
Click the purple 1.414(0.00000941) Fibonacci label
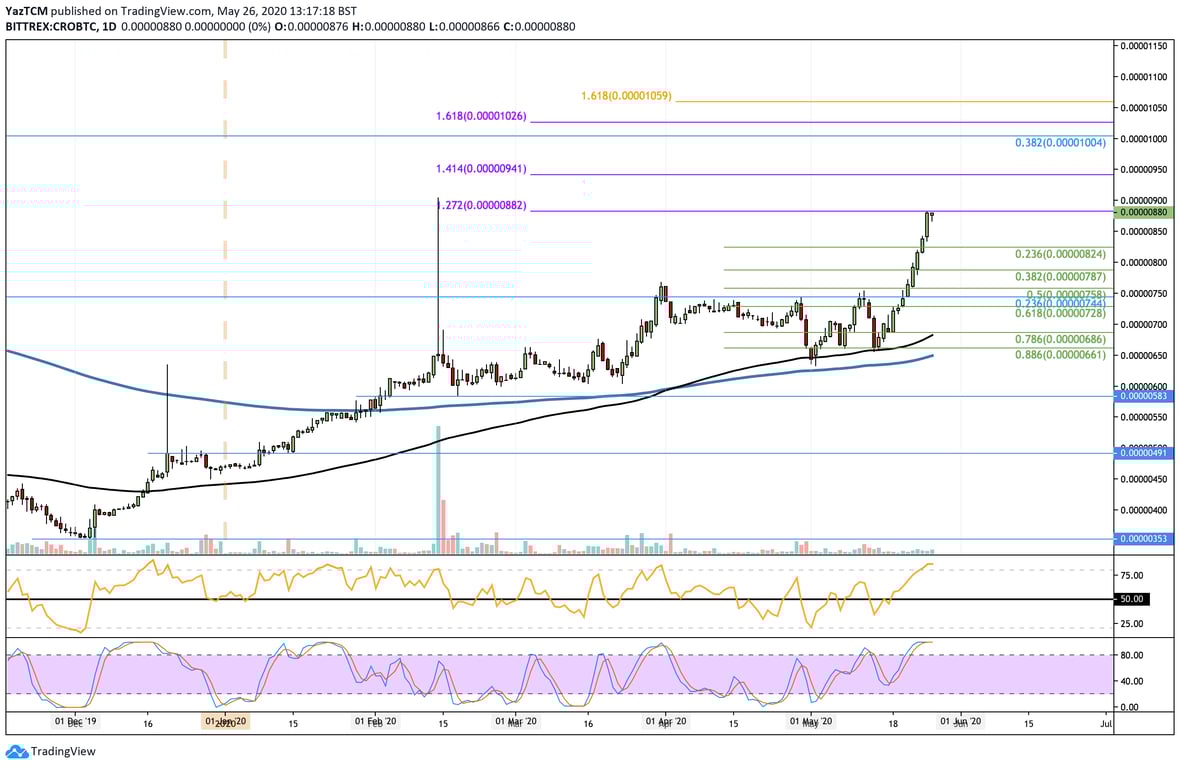pos(480,168)
